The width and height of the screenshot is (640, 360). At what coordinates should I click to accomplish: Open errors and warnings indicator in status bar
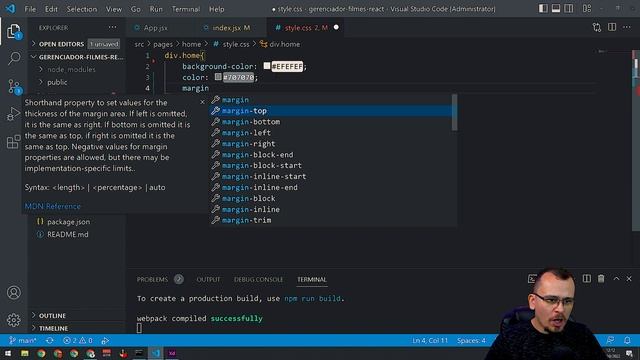(78, 340)
